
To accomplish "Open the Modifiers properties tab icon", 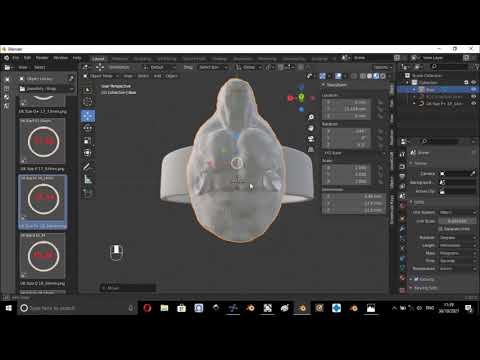I will tap(402, 228).
